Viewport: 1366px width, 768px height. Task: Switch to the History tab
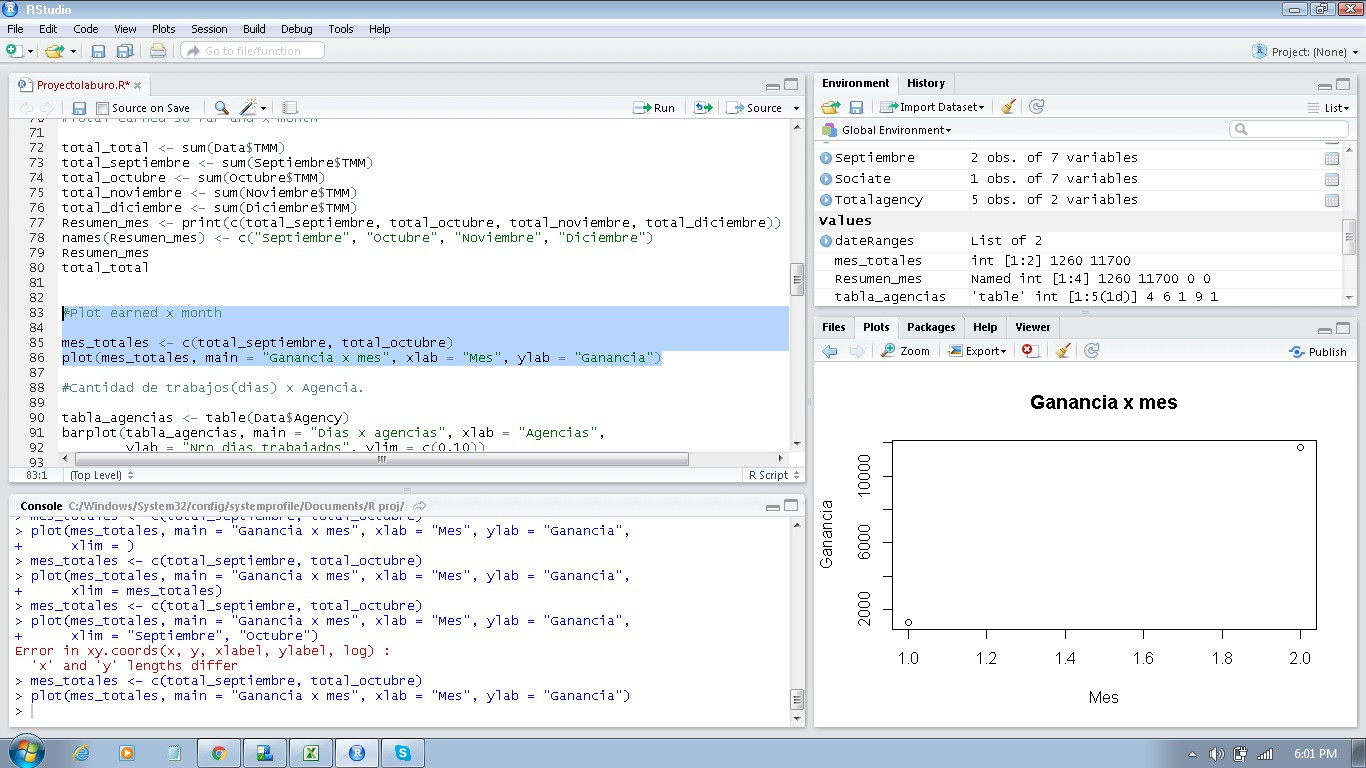pos(925,83)
